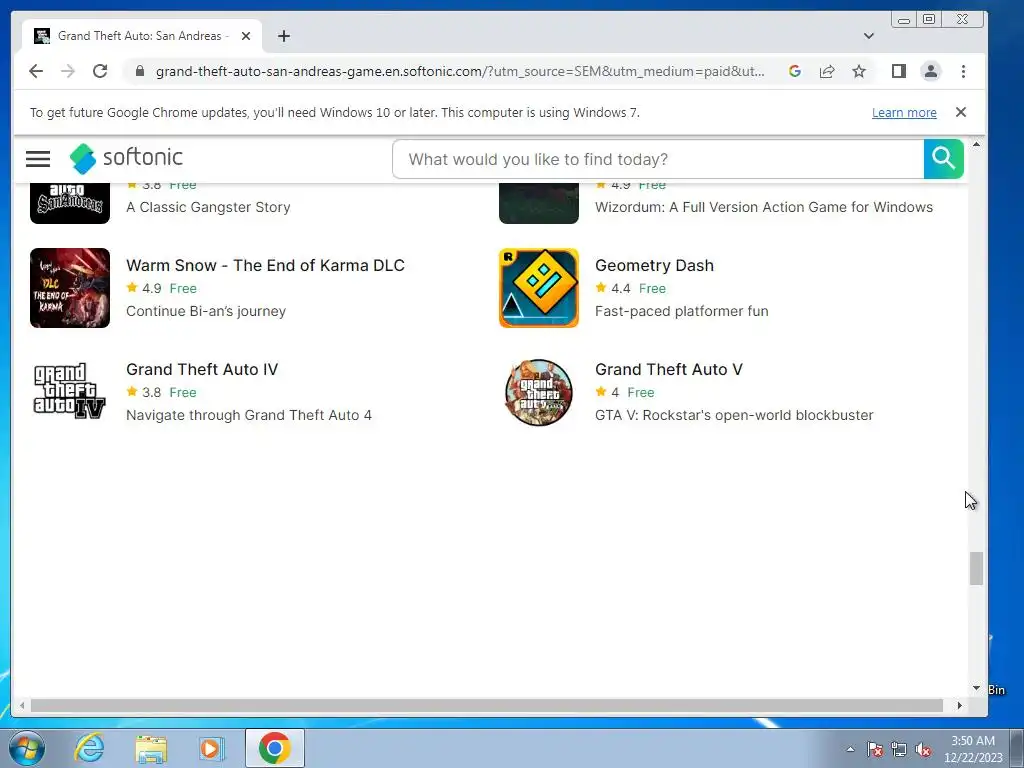Click the horizontal scrollbar left arrow
This screenshot has height=768, width=1024.
(x=22, y=705)
